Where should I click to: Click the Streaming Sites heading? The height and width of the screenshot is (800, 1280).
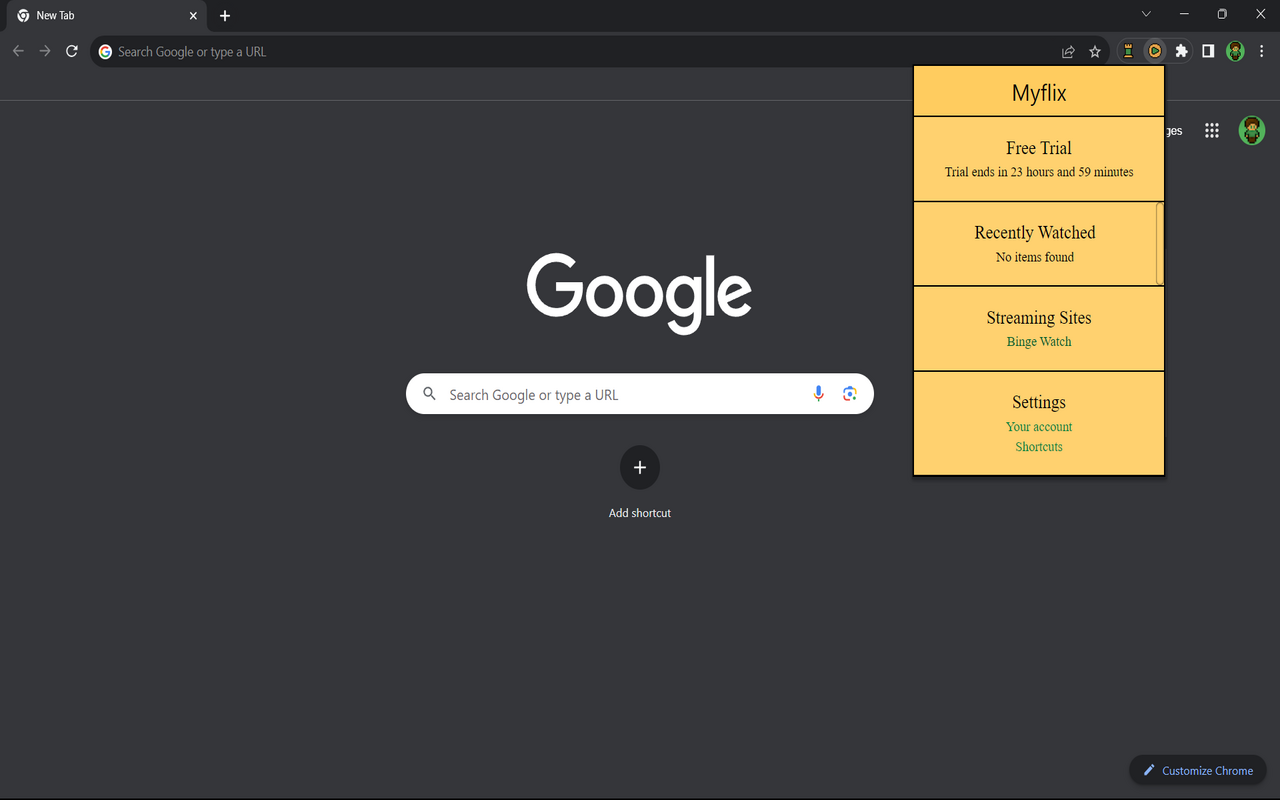point(1039,318)
